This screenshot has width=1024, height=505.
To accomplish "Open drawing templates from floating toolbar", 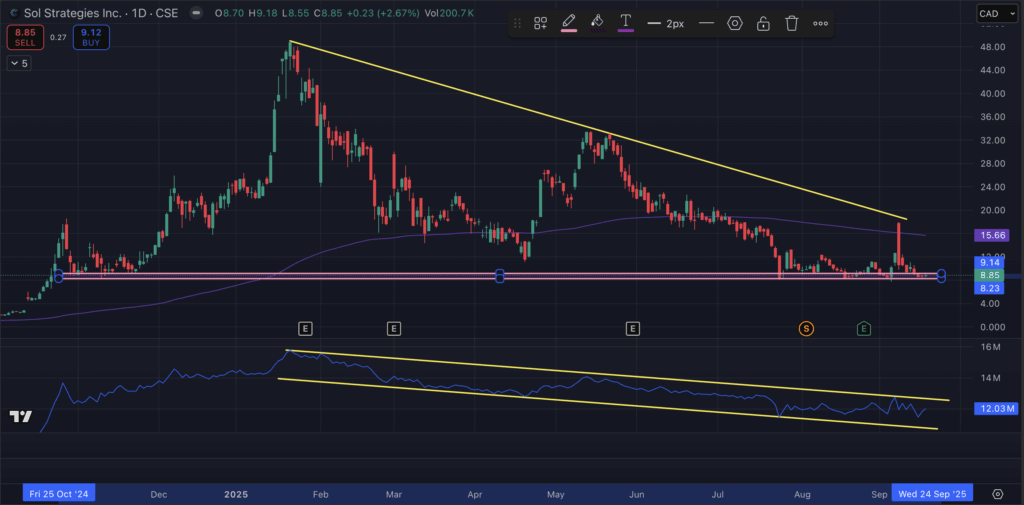I will pyautogui.click(x=540, y=24).
